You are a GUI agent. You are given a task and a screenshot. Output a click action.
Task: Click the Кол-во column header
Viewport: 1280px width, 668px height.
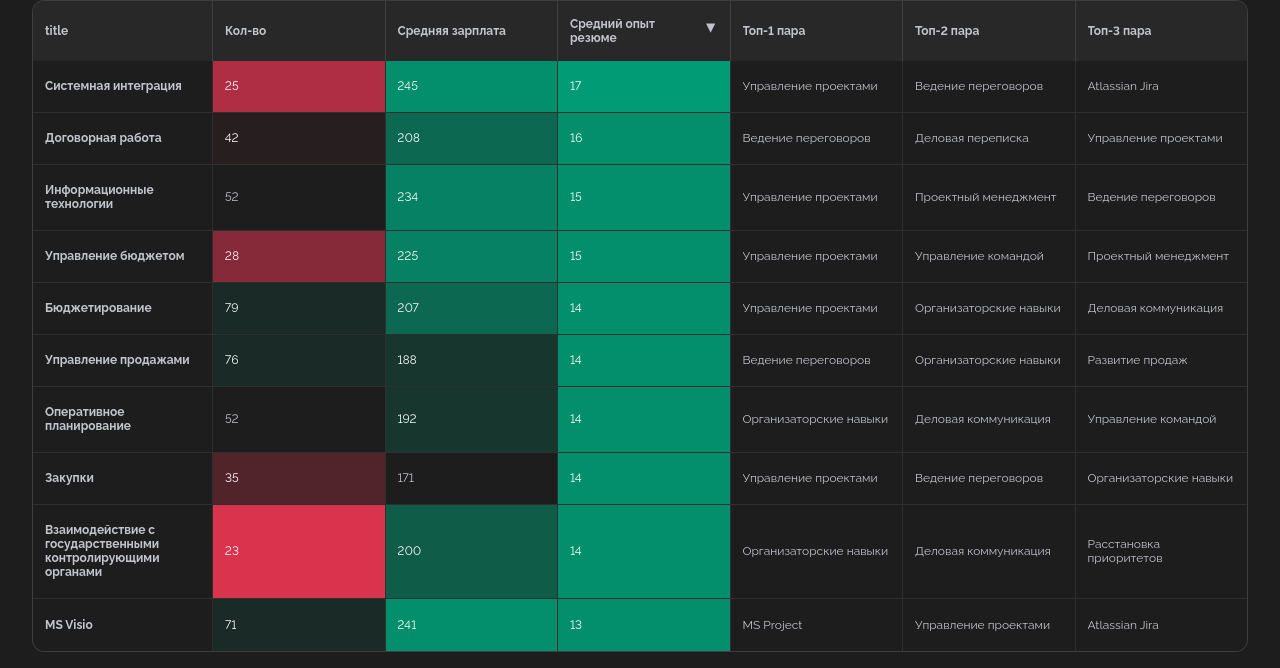coord(245,31)
